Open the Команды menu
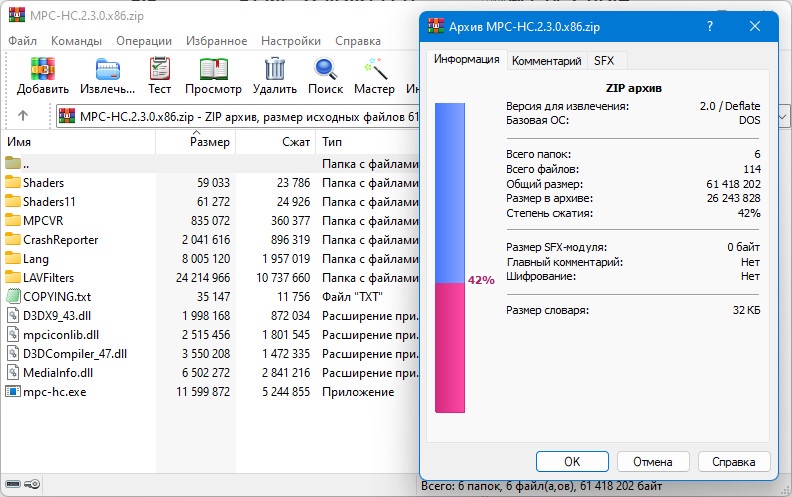The height and width of the screenshot is (497, 792). click(x=76, y=41)
